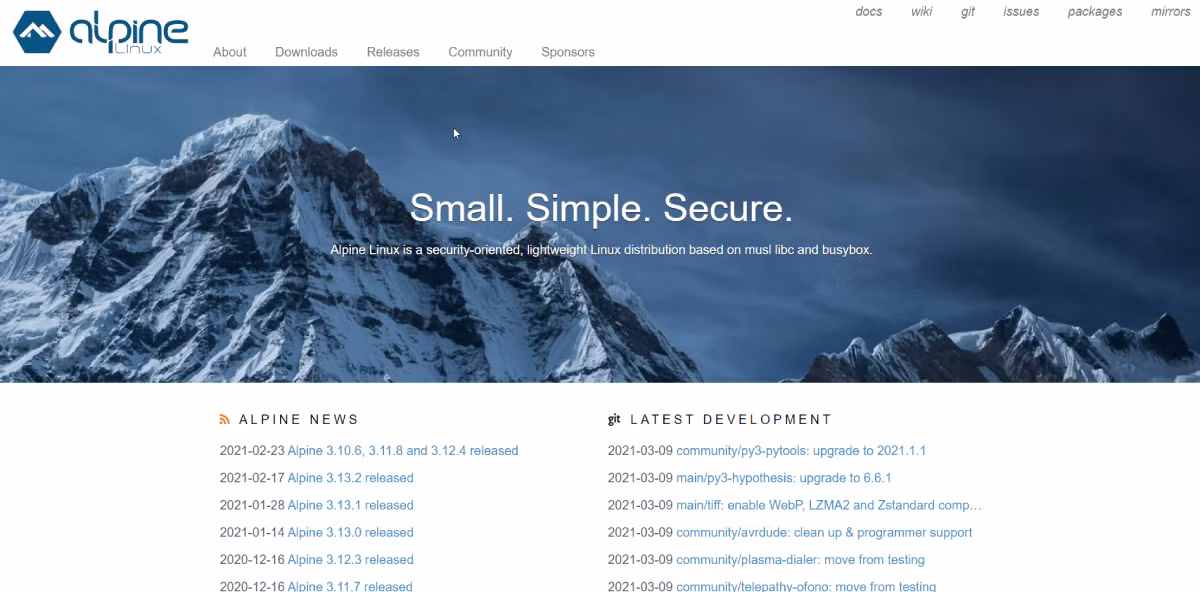Visit the wiki link

922,12
